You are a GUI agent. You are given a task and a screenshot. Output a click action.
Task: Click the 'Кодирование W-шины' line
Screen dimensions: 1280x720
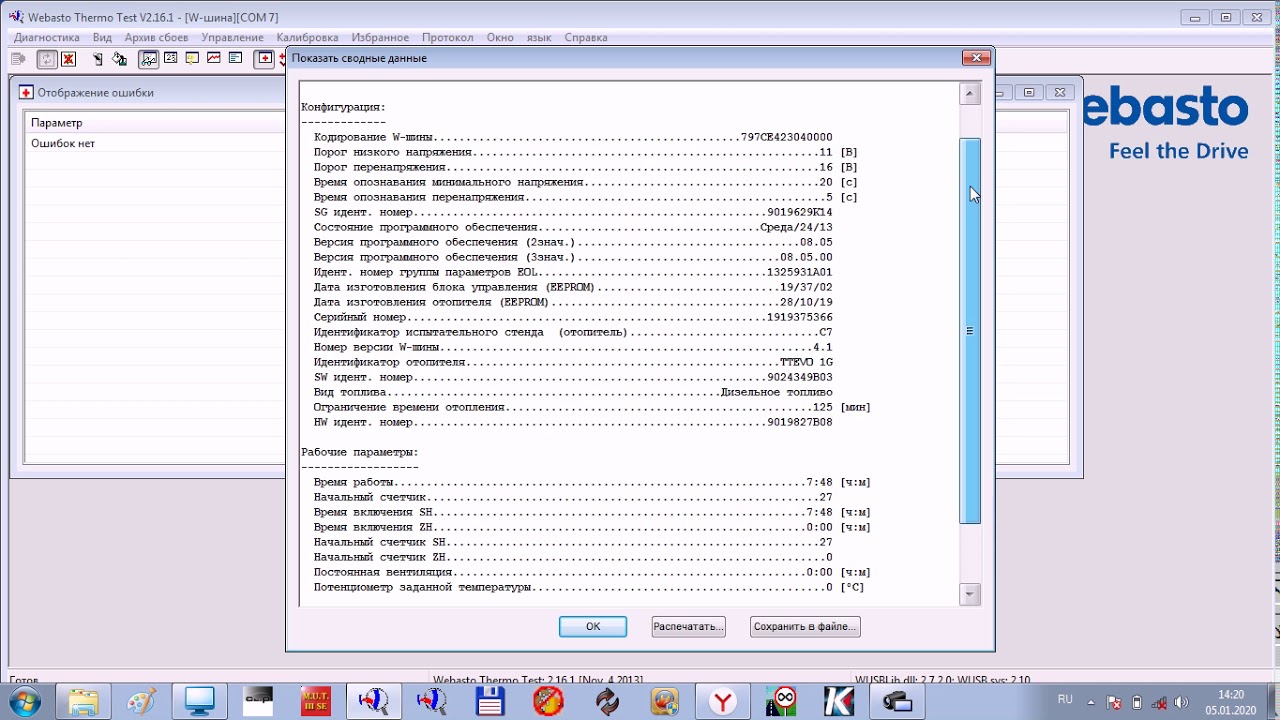573,137
